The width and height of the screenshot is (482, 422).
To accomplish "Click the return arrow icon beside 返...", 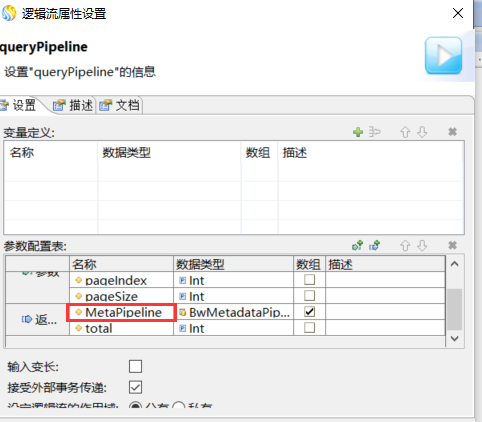I will 27,319.
